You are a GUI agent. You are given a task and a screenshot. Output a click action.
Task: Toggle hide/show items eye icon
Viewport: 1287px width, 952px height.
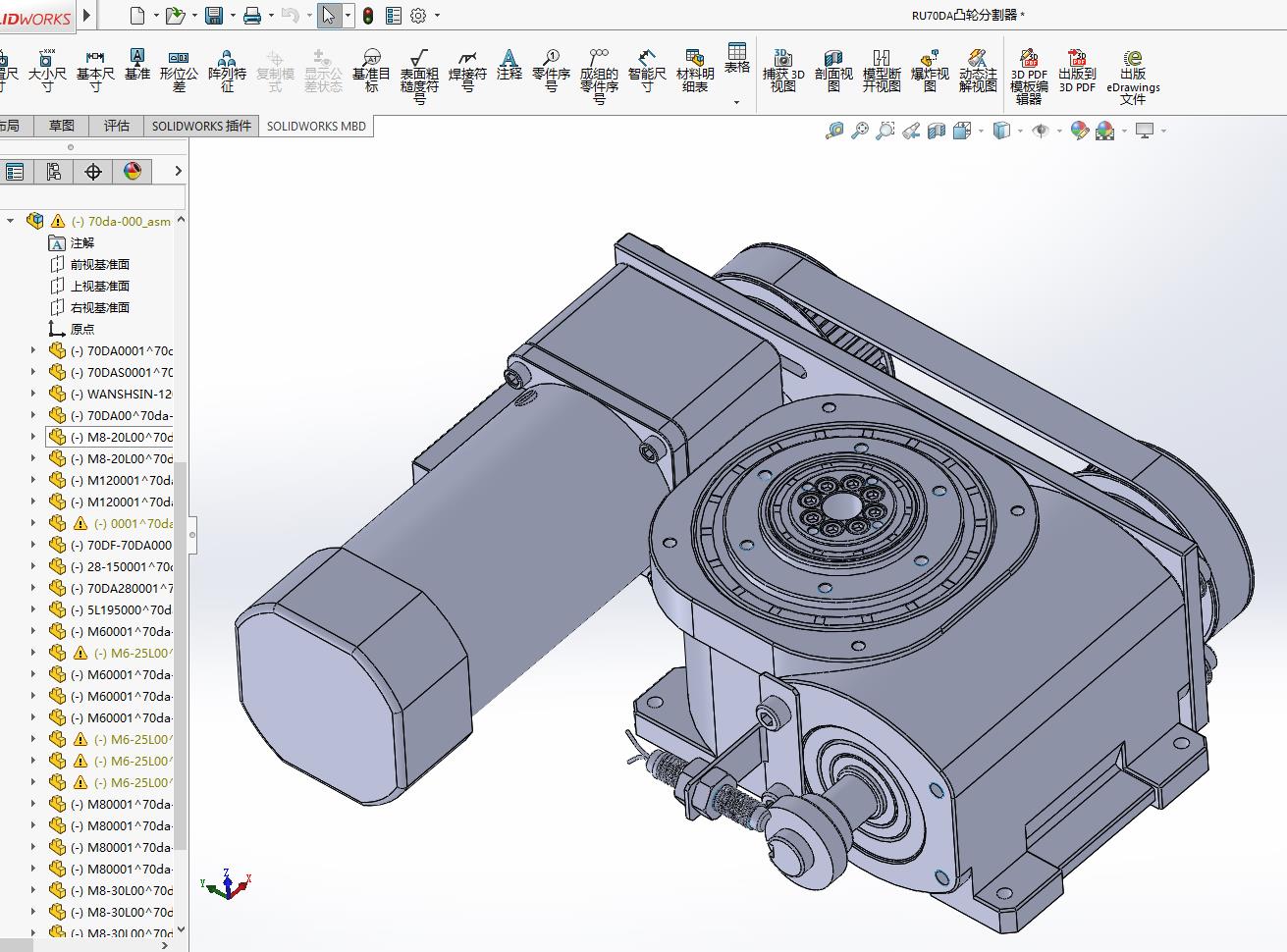click(x=1041, y=131)
